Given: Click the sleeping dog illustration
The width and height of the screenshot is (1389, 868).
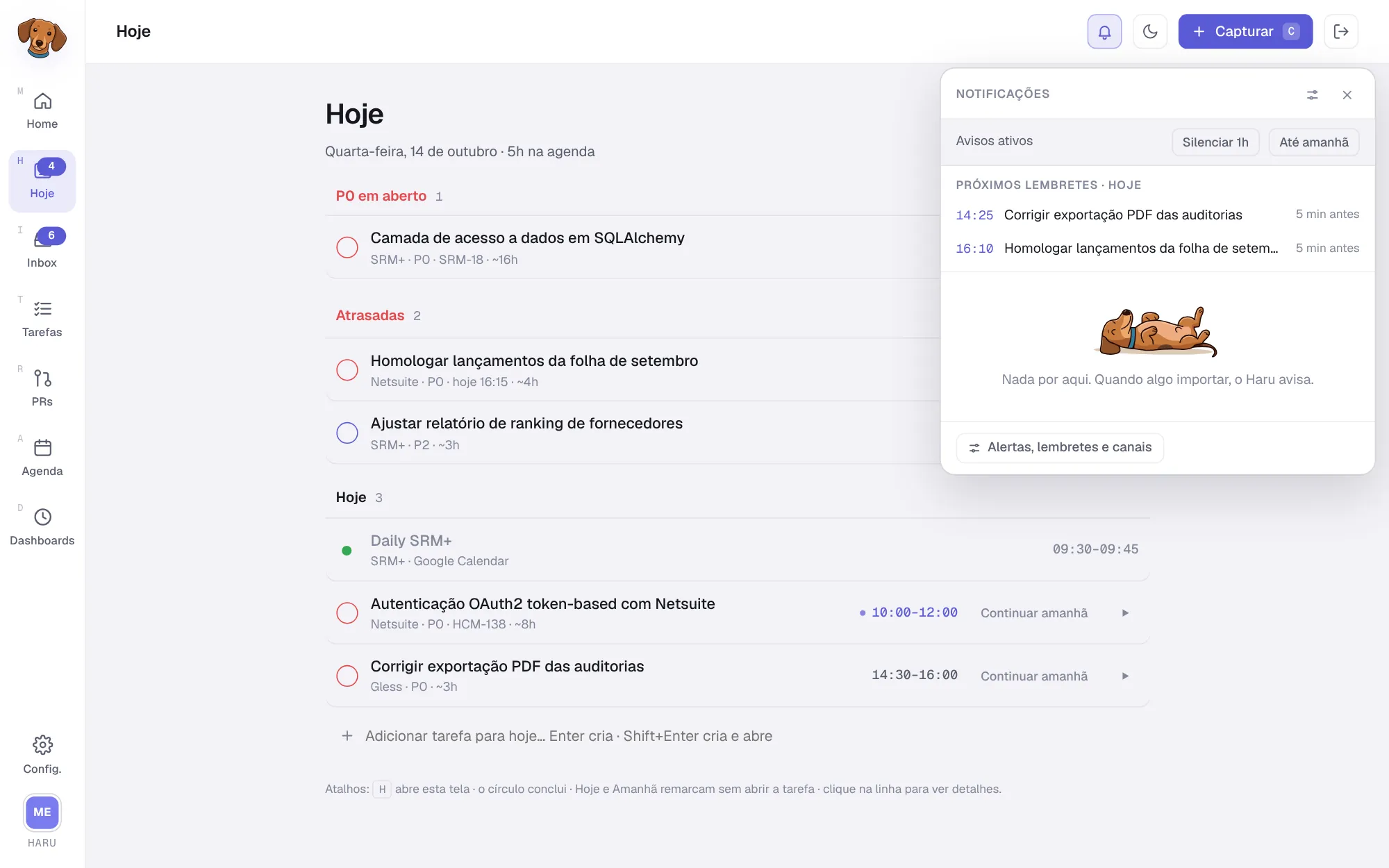Looking at the screenshot, I should 1157,332.
